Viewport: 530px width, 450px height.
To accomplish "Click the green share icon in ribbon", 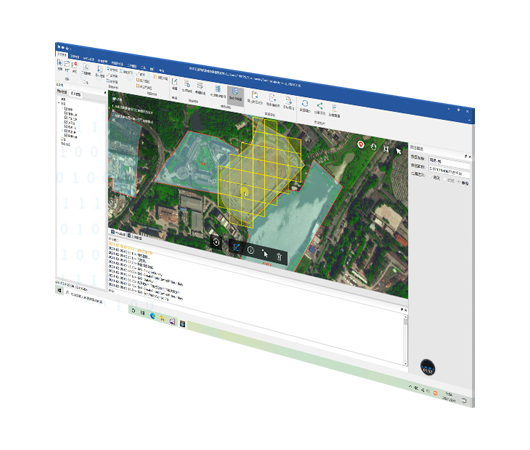I will tap(319, 106).
